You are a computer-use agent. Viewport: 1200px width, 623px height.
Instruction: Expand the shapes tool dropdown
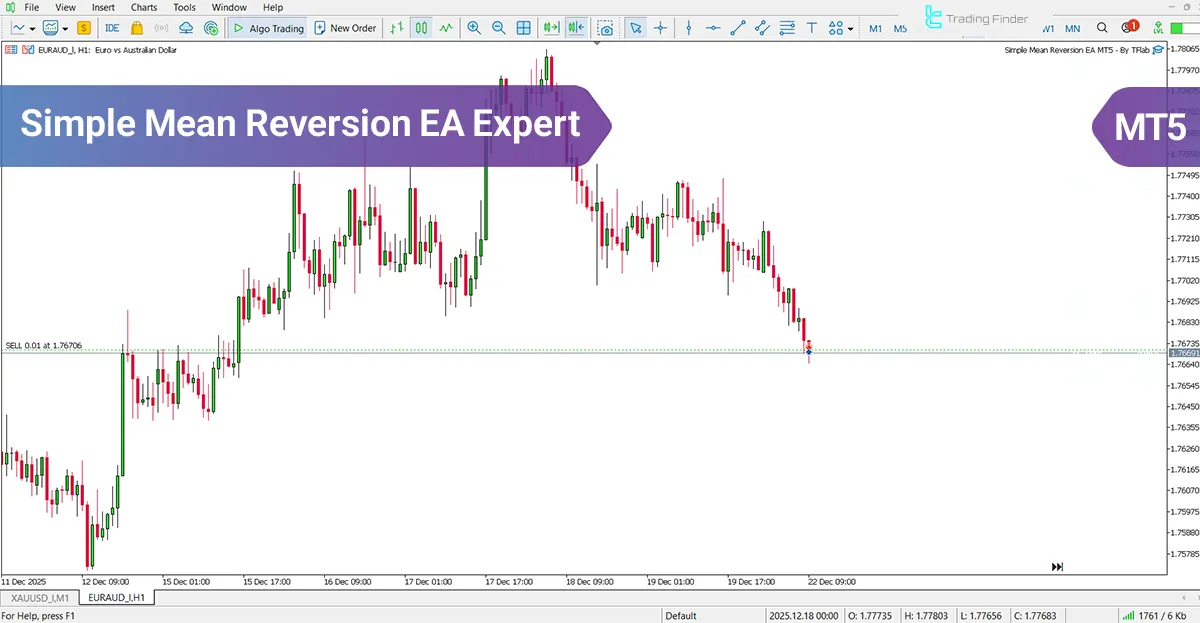(850, 28)
